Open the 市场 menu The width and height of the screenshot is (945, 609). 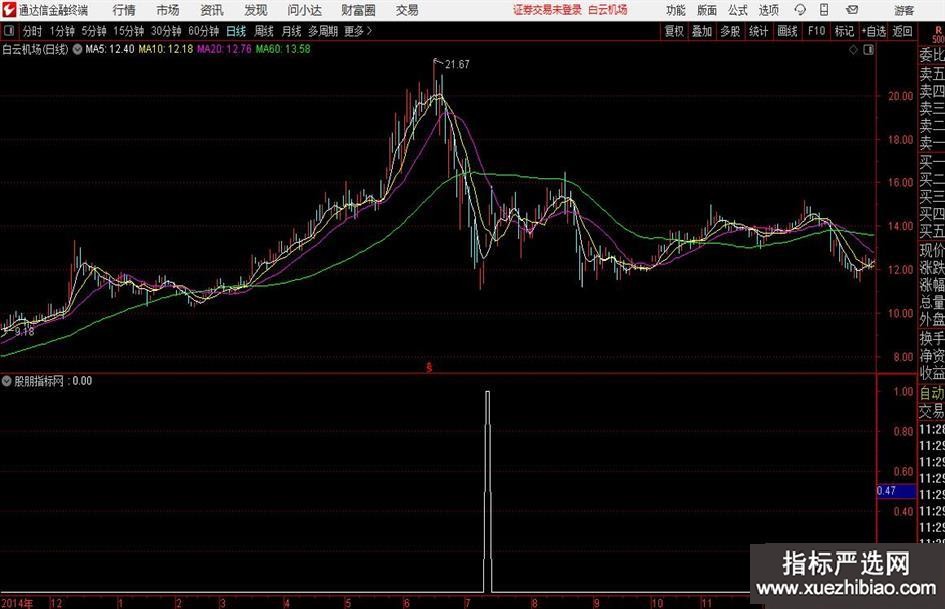tap(168, 10)
